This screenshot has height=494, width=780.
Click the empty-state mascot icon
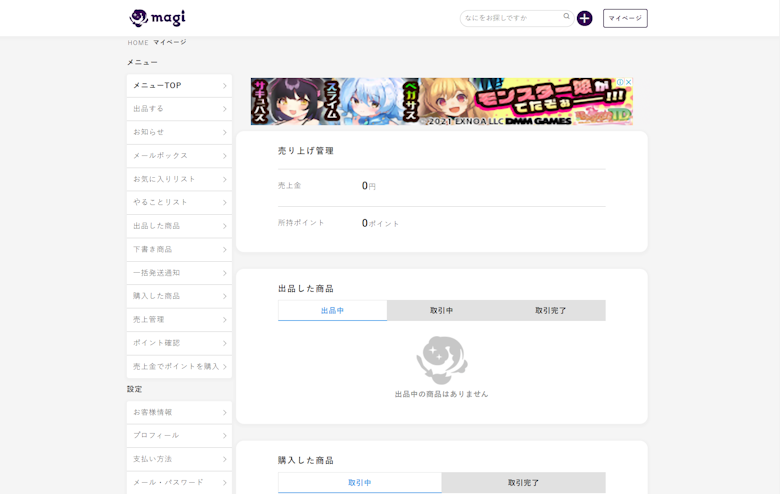click(x=442, y=359)
